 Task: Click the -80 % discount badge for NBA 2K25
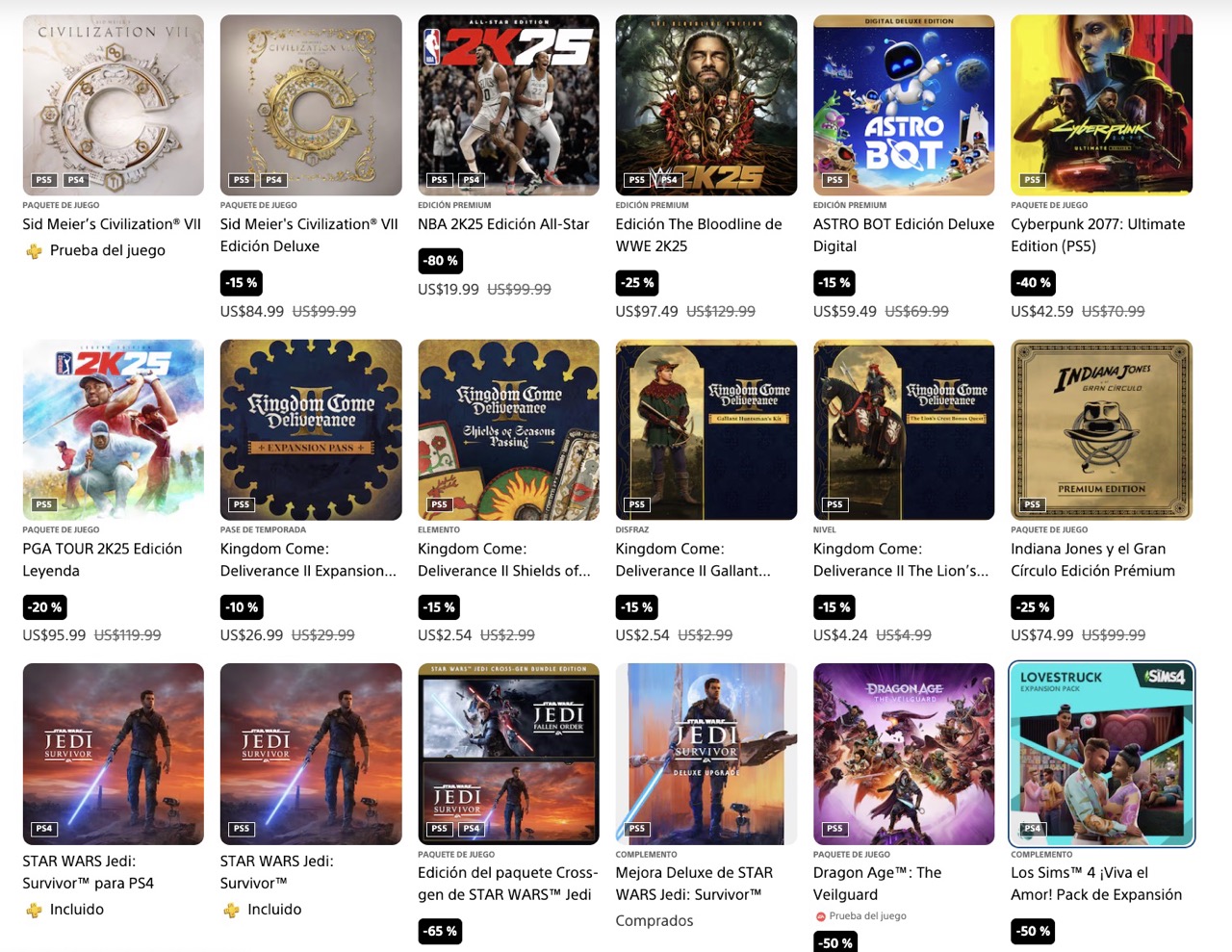tap(441, 261)
